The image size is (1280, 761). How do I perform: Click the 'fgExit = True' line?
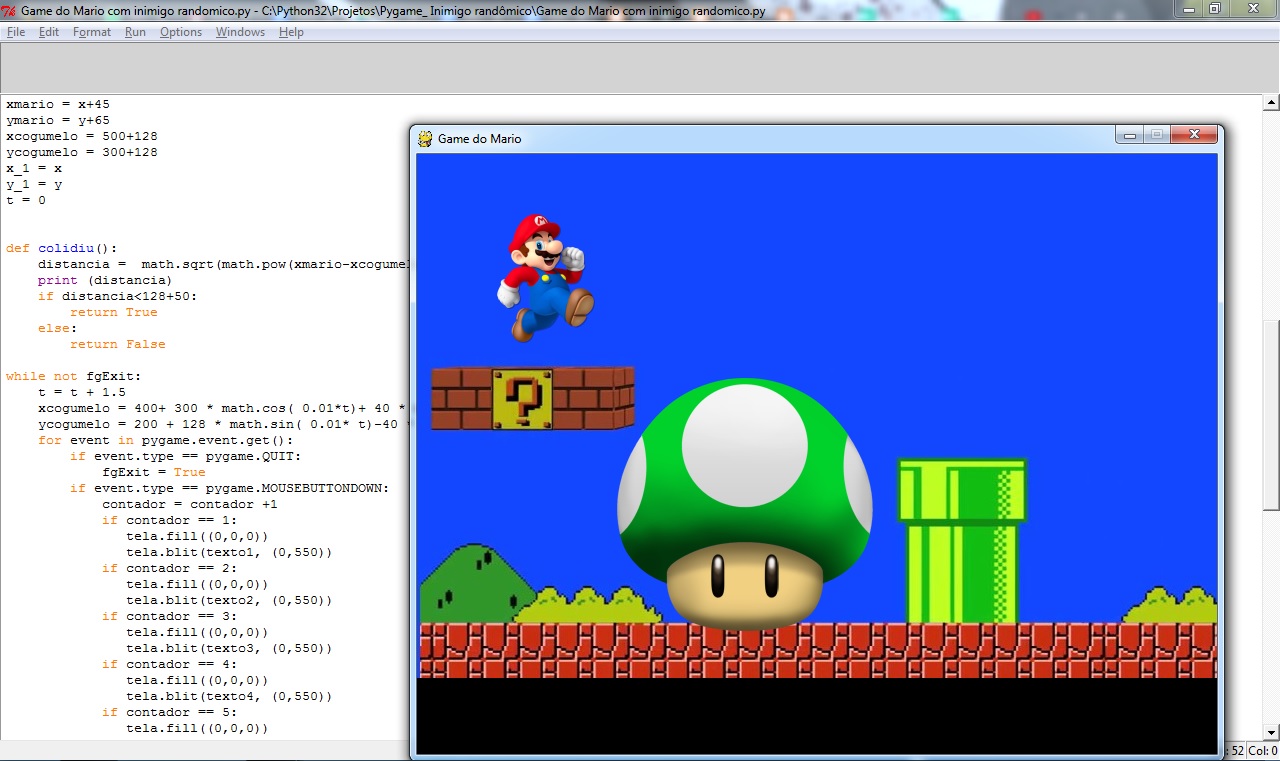[154, 472]
